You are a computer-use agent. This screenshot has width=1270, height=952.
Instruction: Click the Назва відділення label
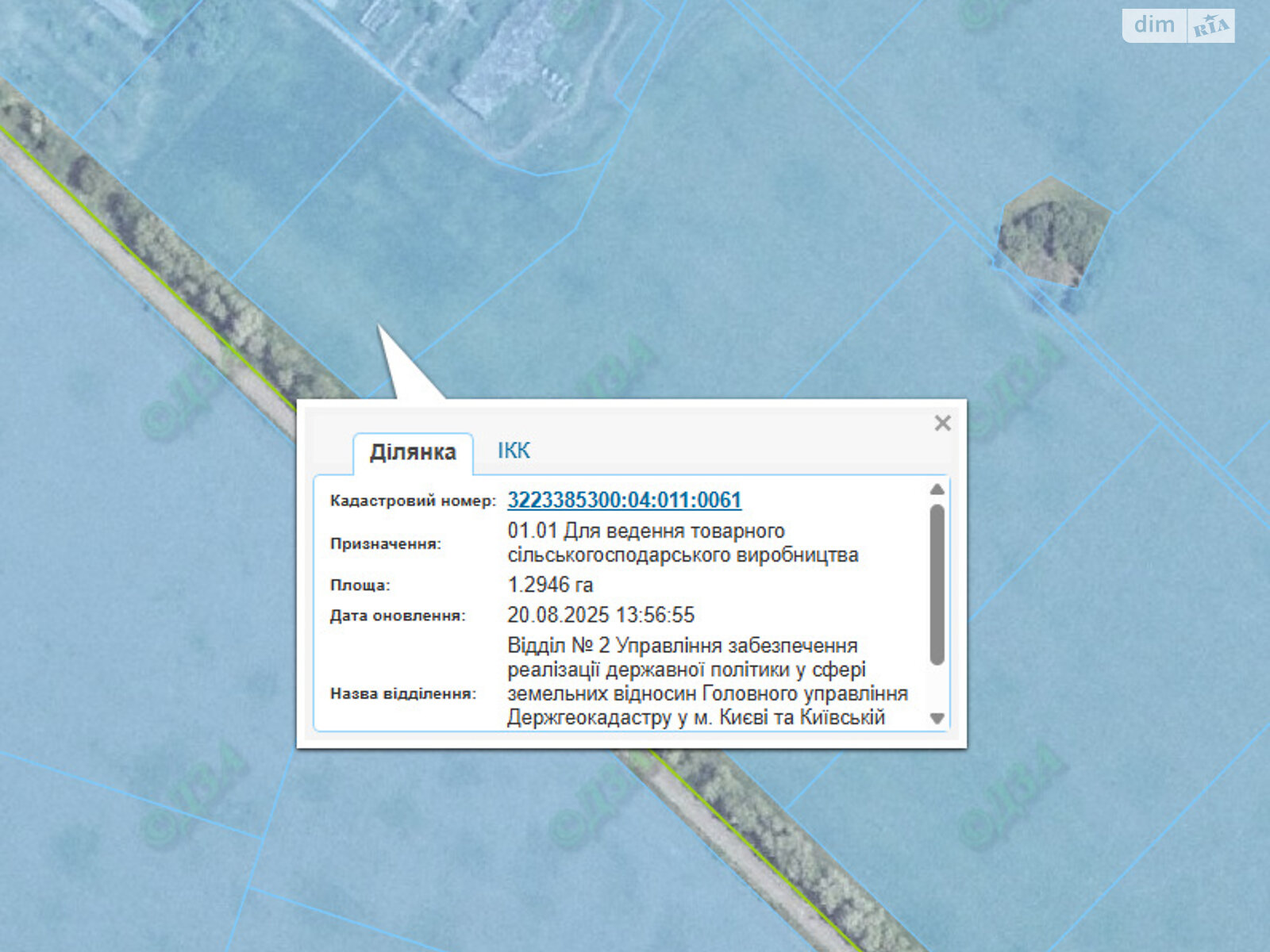[x=403, y=693]
